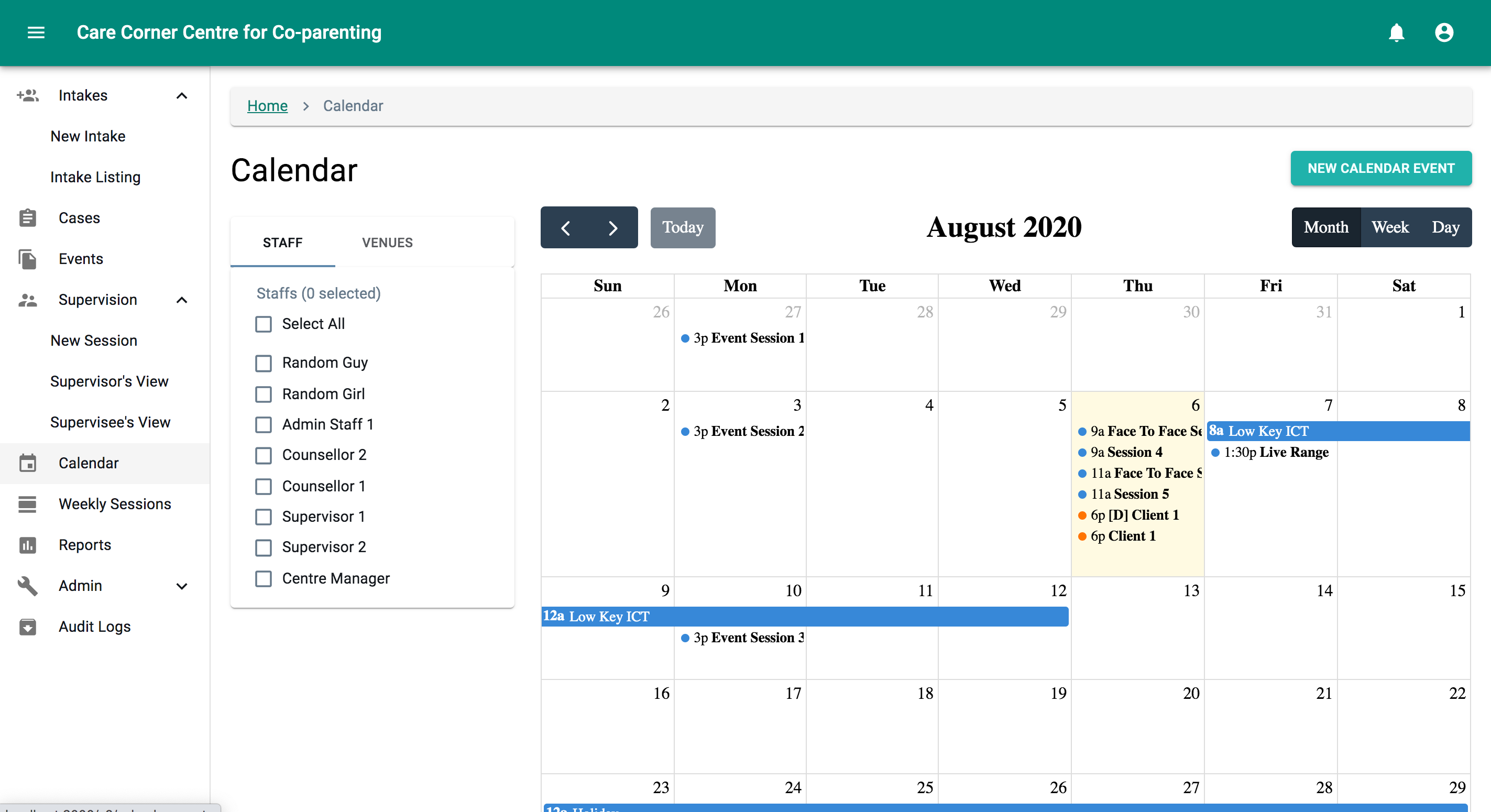Switch to Month view

point(1325,227)
